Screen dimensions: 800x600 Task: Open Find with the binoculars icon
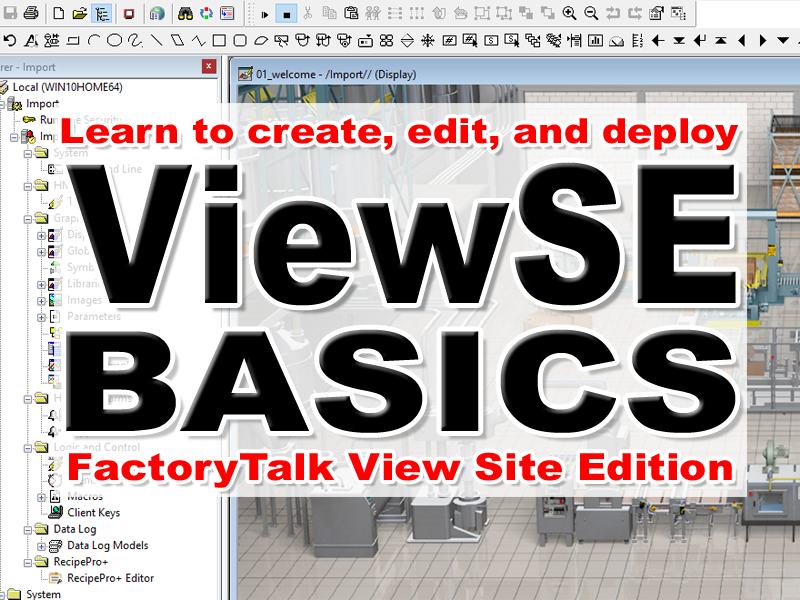pyautogui.click(x=185, y=13)
